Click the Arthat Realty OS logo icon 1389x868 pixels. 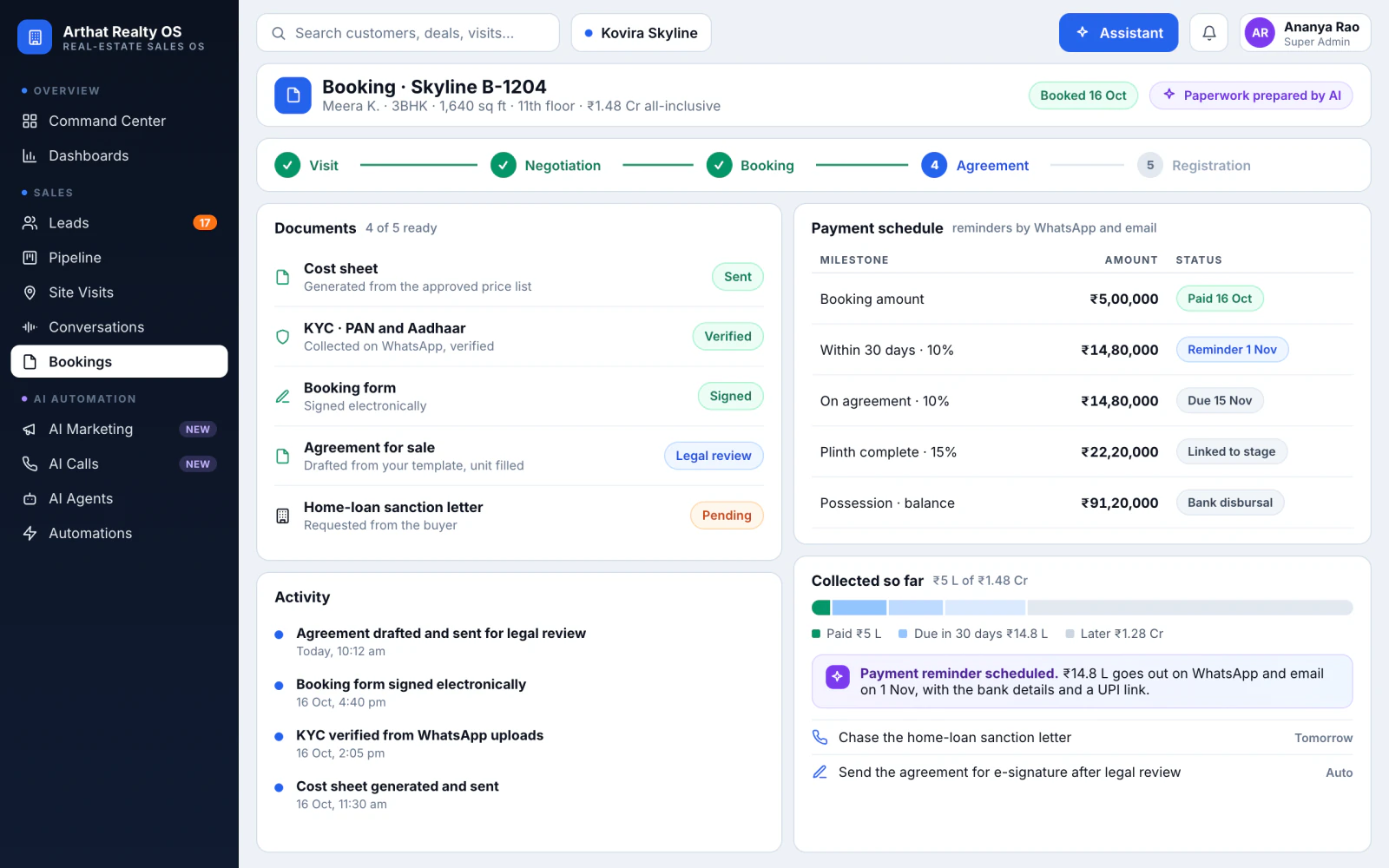[x=35, y=37]
